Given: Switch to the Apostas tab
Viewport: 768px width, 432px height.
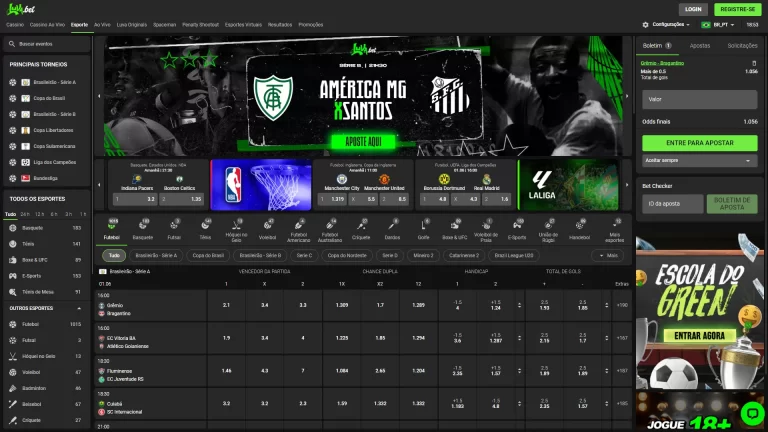Looking at the screenshot, I should 699,46.
